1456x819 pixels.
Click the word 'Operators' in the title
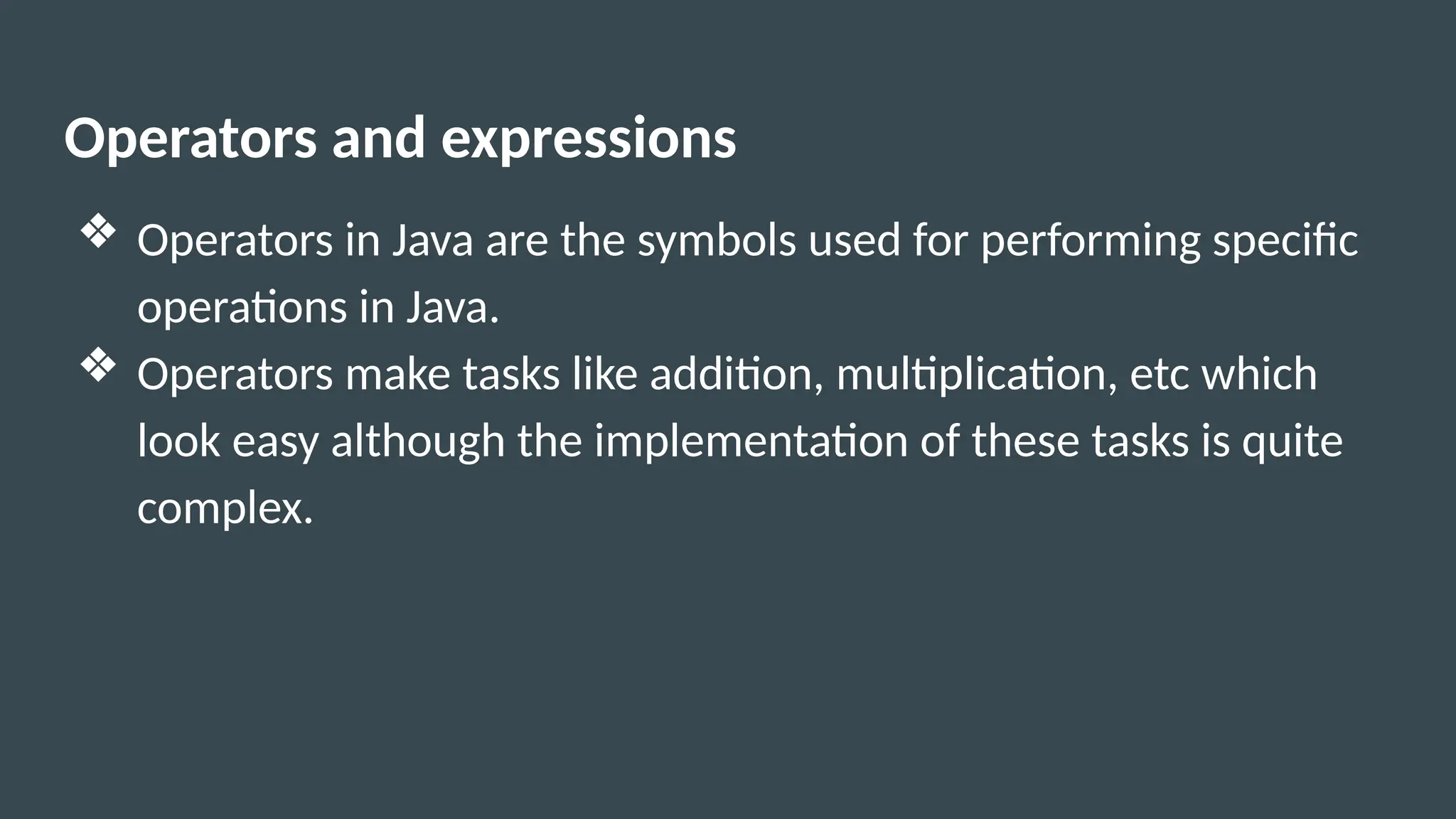[190, 138]
